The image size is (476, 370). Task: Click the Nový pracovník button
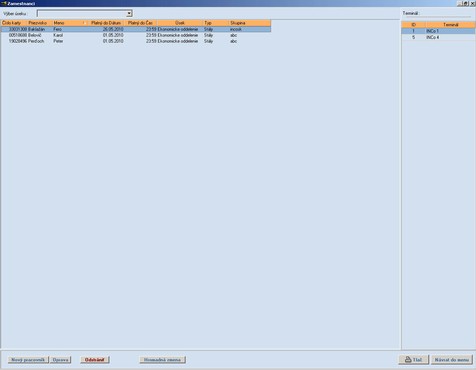coord(28,360)
